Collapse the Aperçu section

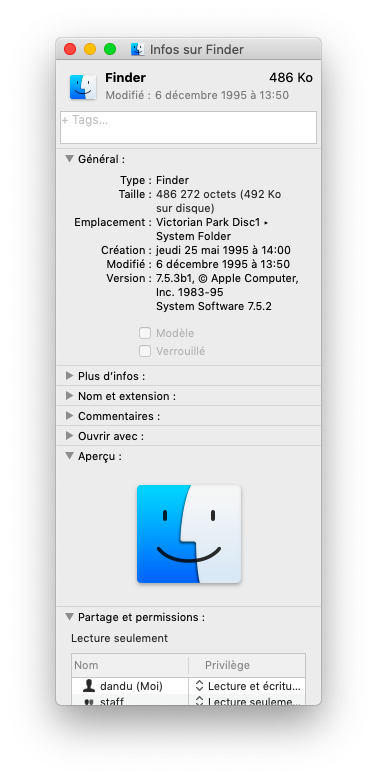(x=69, y=456)
